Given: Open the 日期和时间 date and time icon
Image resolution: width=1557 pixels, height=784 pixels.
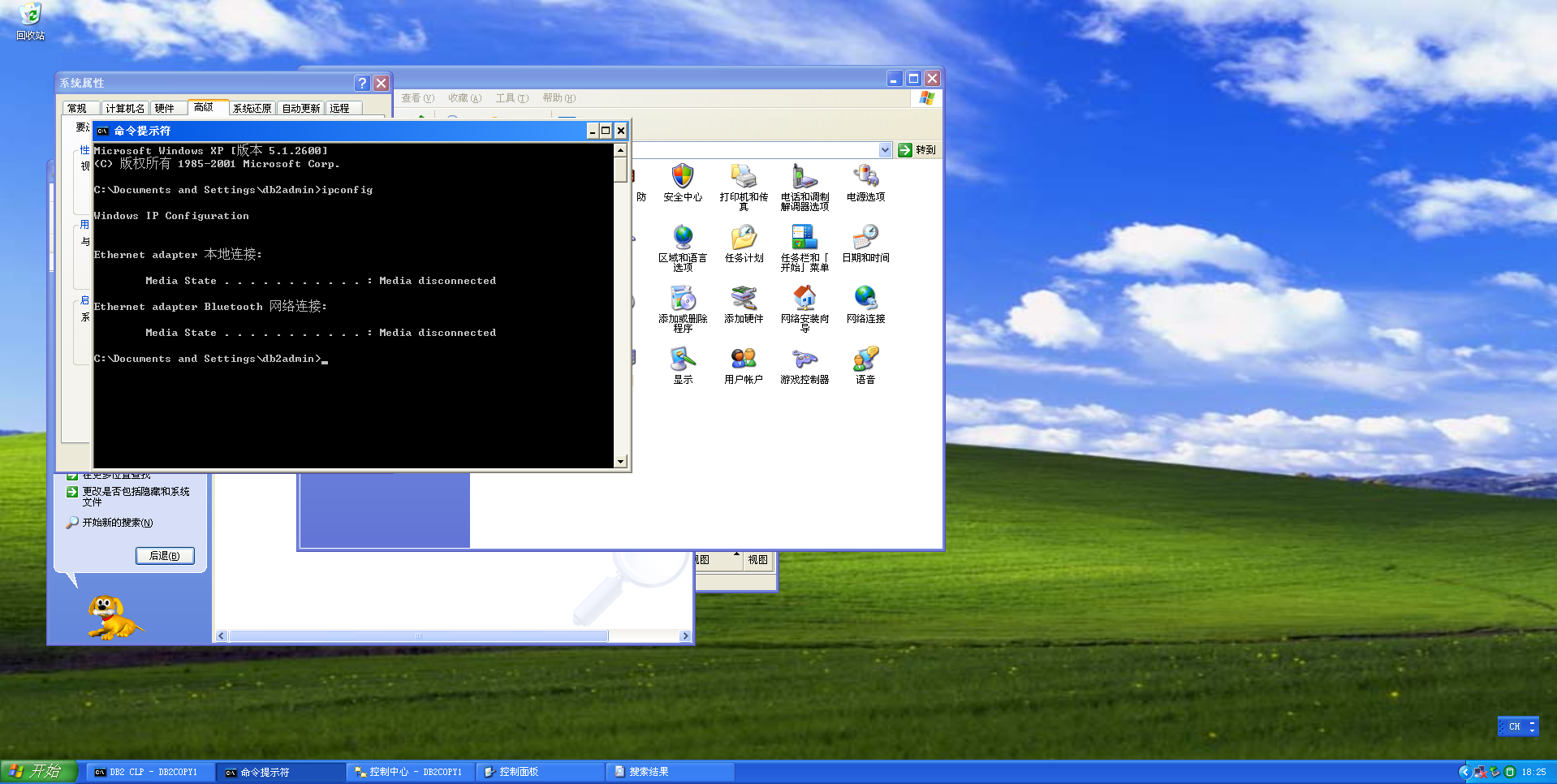Looking at the screenshot, I should pyautogui.click(x=865, y=243).
